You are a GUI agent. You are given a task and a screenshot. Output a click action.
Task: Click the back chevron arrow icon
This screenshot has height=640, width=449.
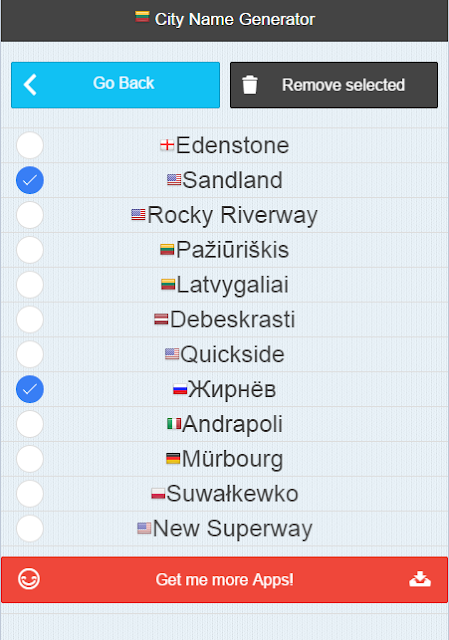pos(30,85)
